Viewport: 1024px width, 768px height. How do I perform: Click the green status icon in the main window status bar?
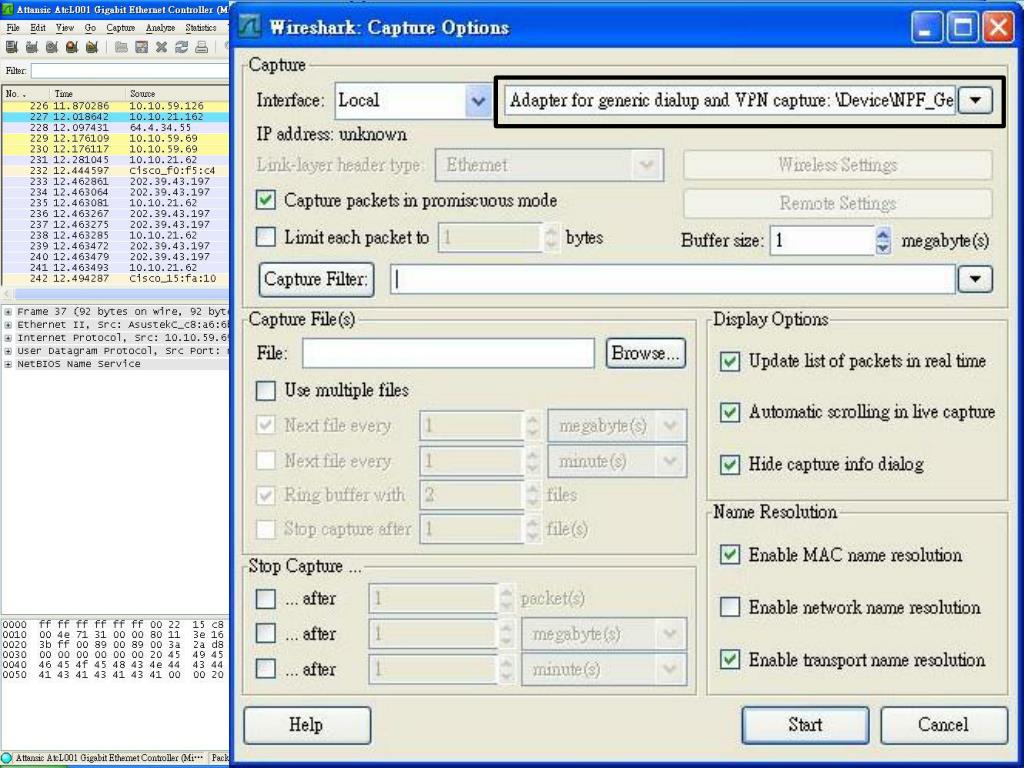coord(7,758)
